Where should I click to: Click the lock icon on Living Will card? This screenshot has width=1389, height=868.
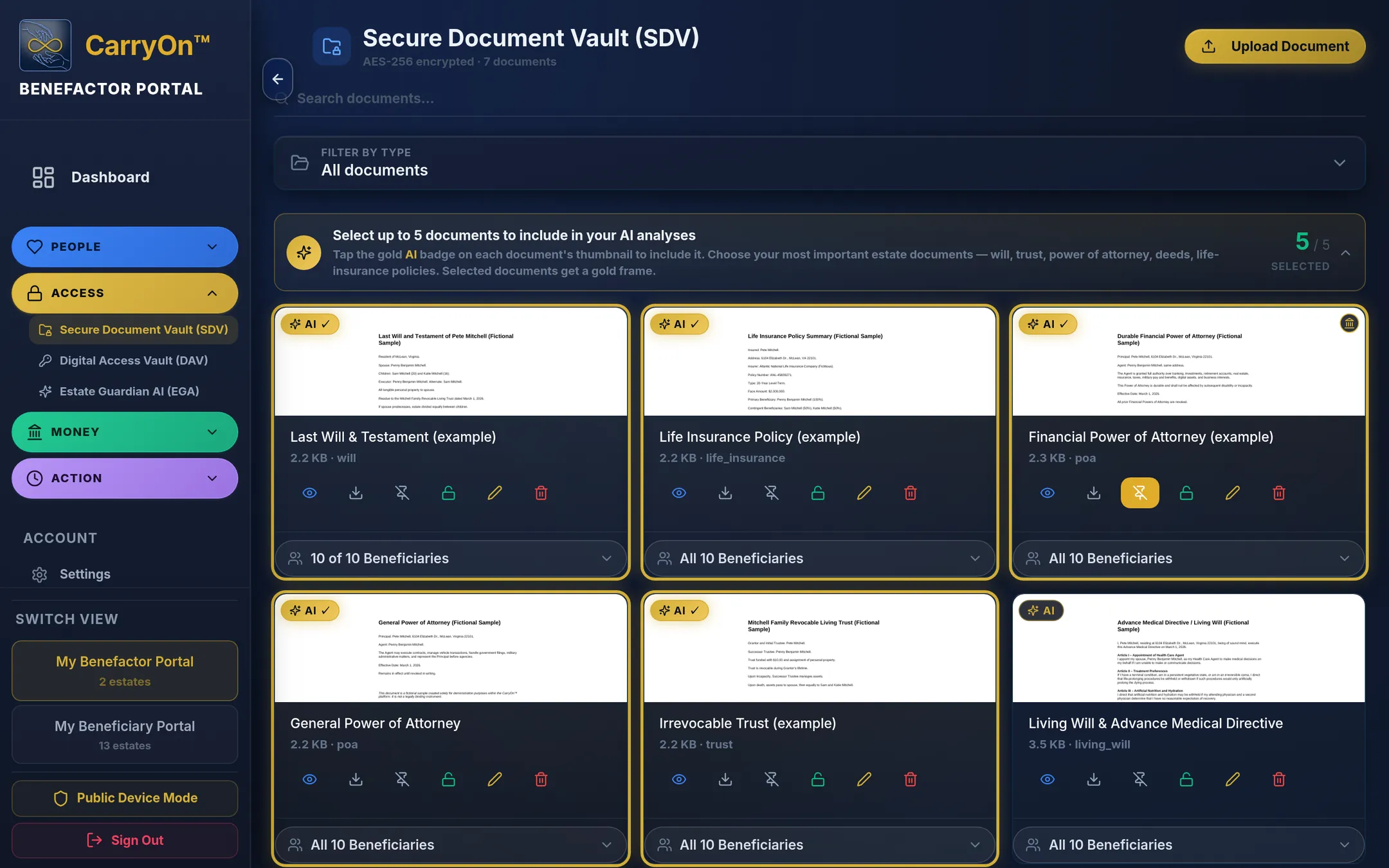(1186, 779)
